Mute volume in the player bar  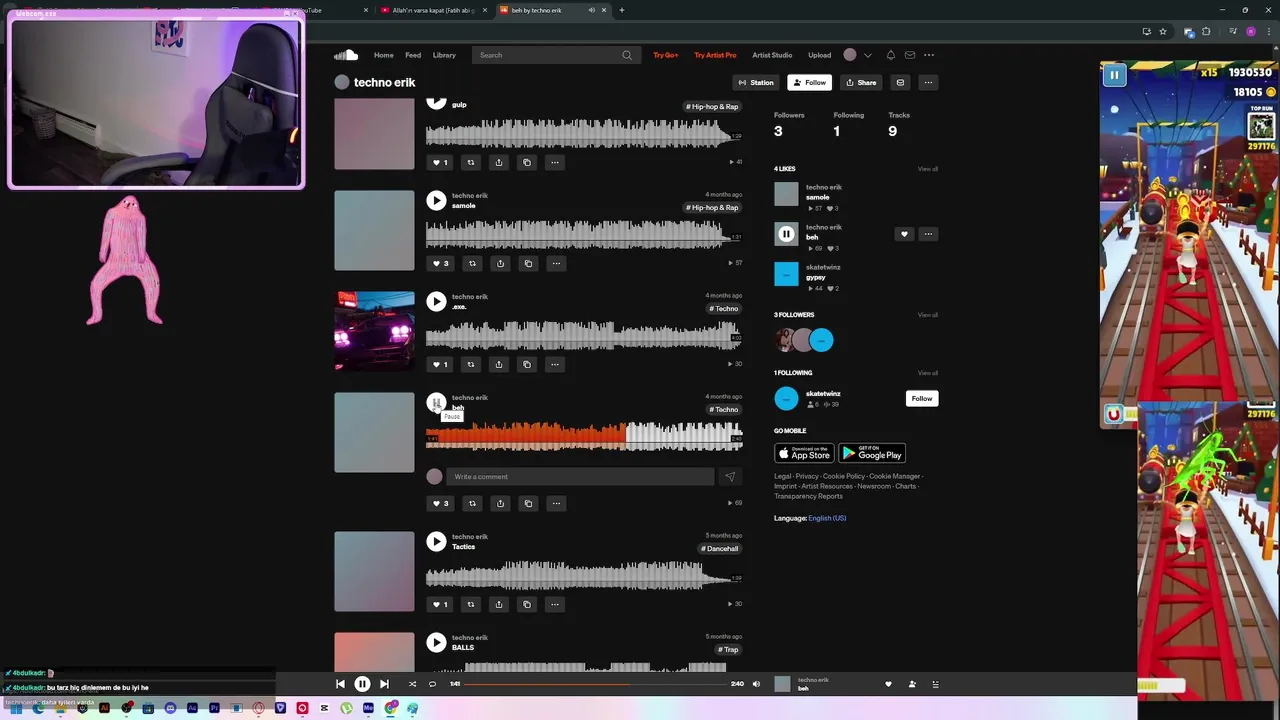click(756, 684)
